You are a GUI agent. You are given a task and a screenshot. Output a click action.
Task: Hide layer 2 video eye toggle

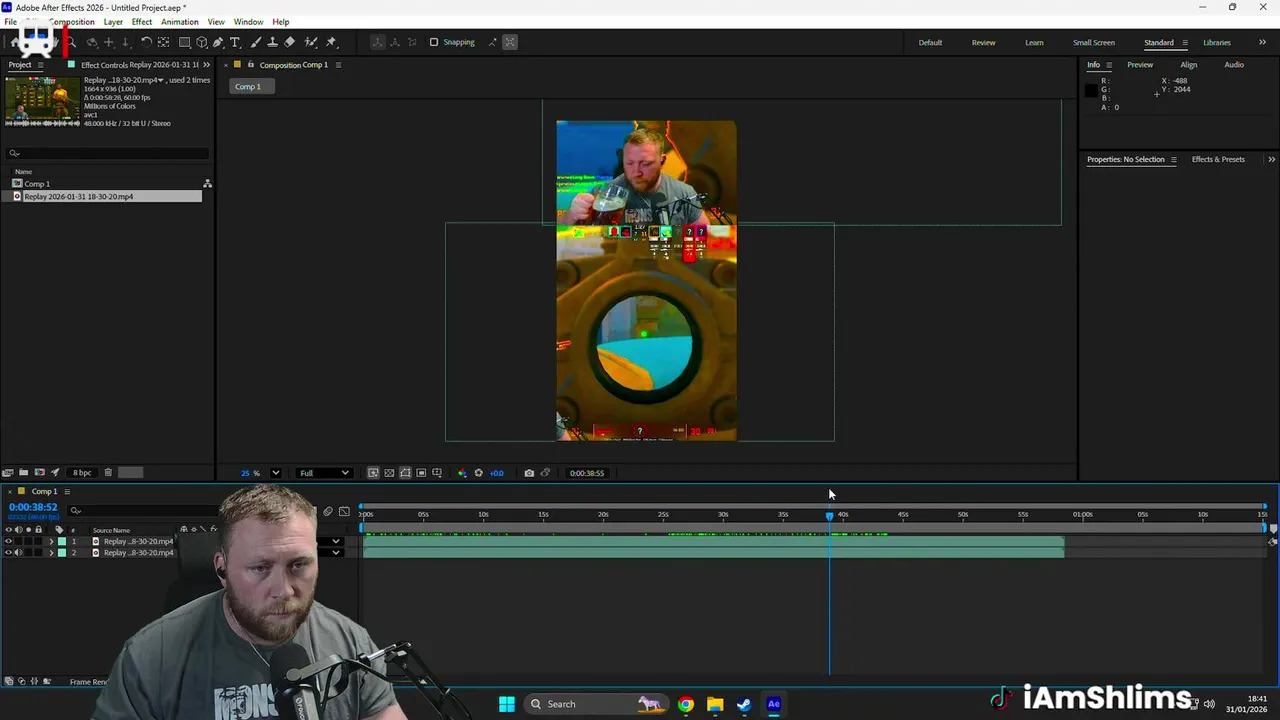click(8, 552)
